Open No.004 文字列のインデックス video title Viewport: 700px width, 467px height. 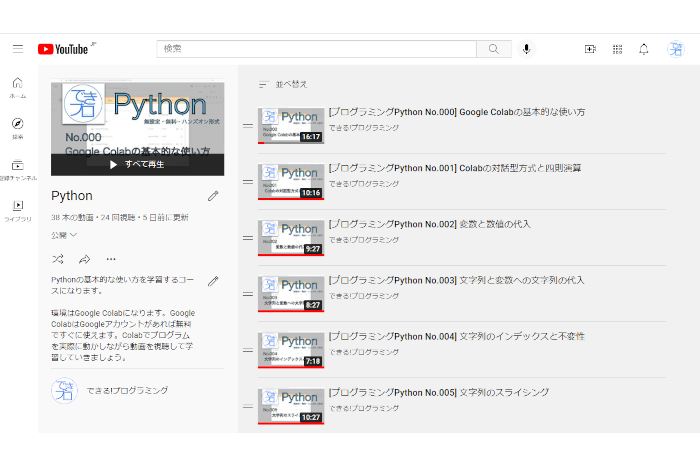[x=457, y=337]
